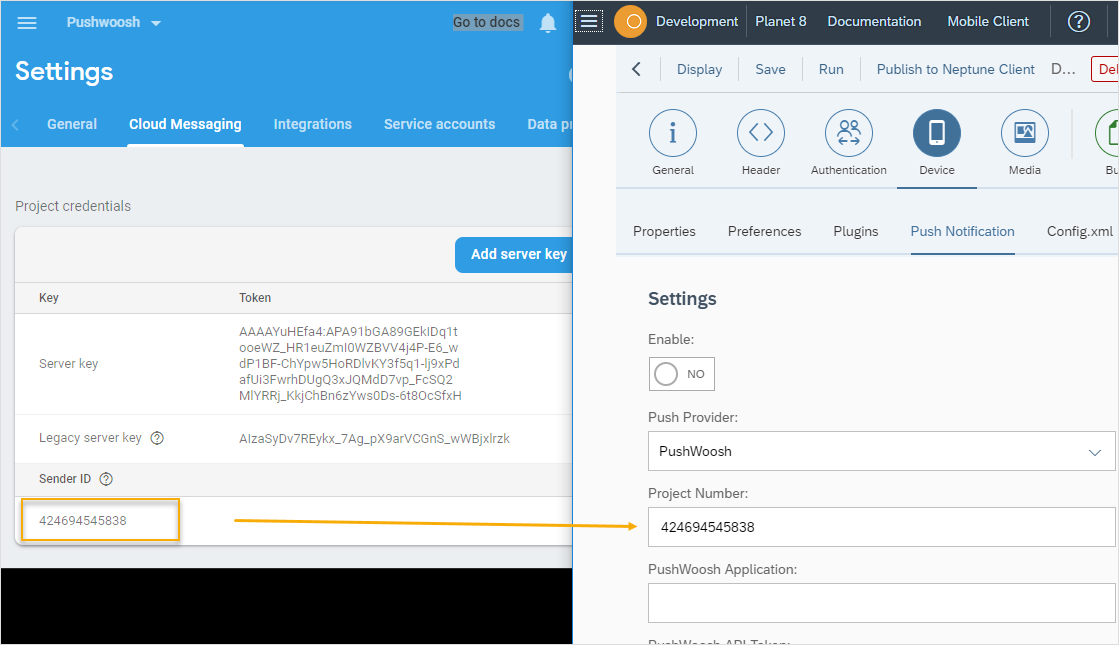This screenshot has height=645, width=1119.
Task: Click the back arrow in toolbar
Action: coord(637,69)
